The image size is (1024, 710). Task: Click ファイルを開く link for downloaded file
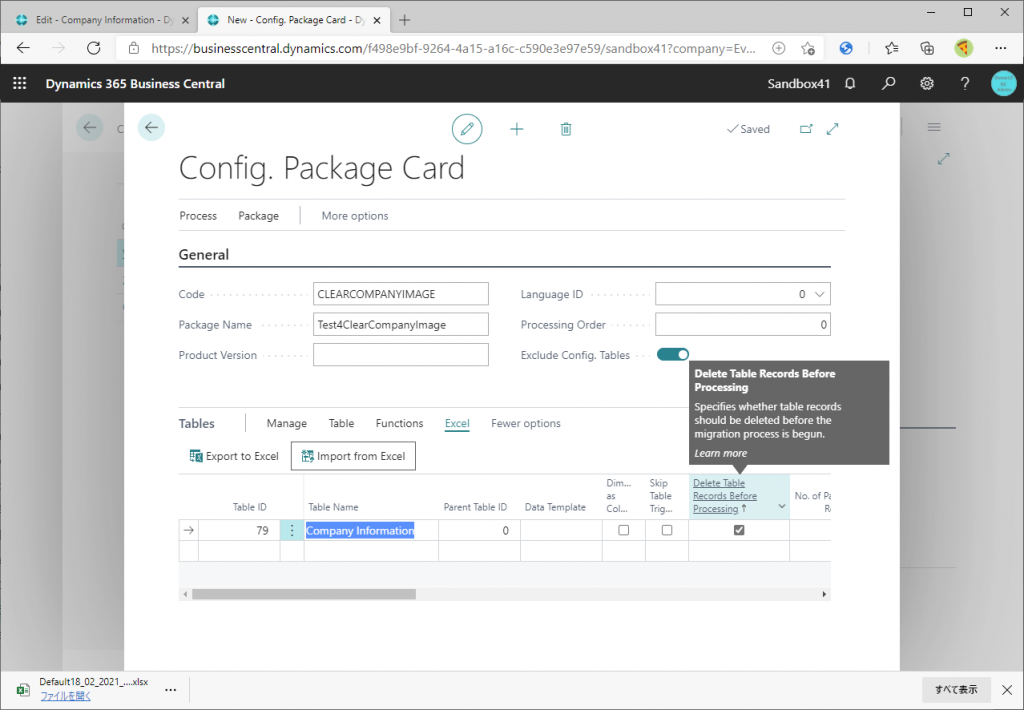[66, 696]
